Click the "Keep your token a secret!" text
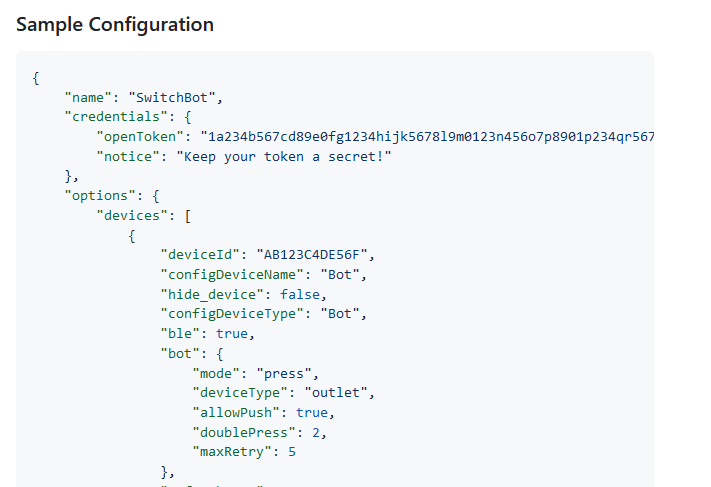 [283, 155]
